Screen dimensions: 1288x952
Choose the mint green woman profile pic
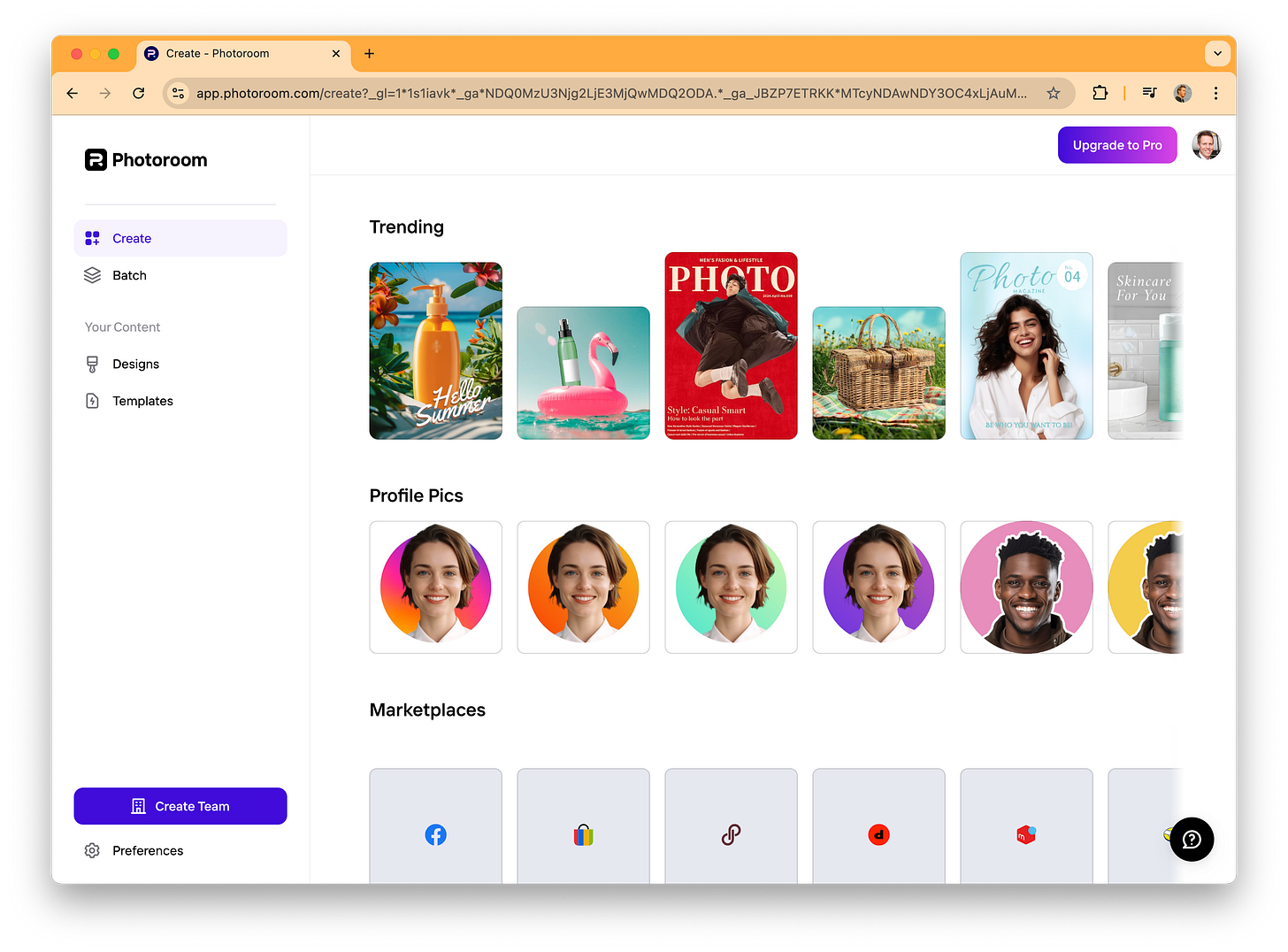[731, 587]
